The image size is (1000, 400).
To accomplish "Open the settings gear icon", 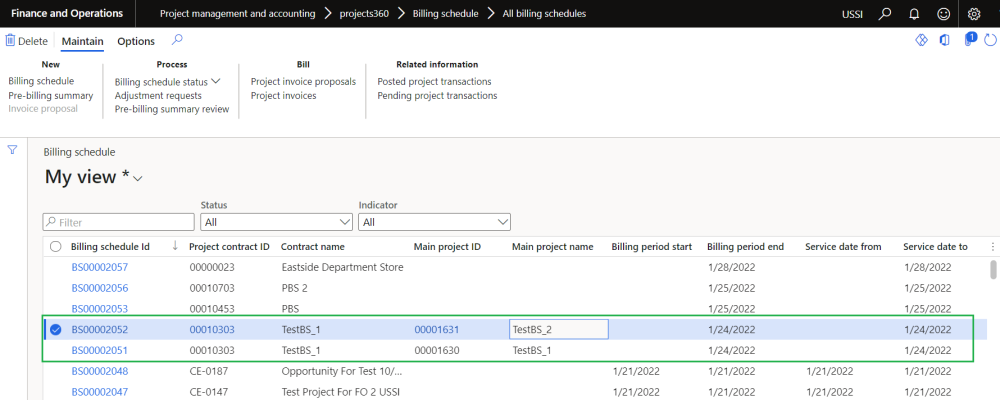I will [x=974, y=14].
